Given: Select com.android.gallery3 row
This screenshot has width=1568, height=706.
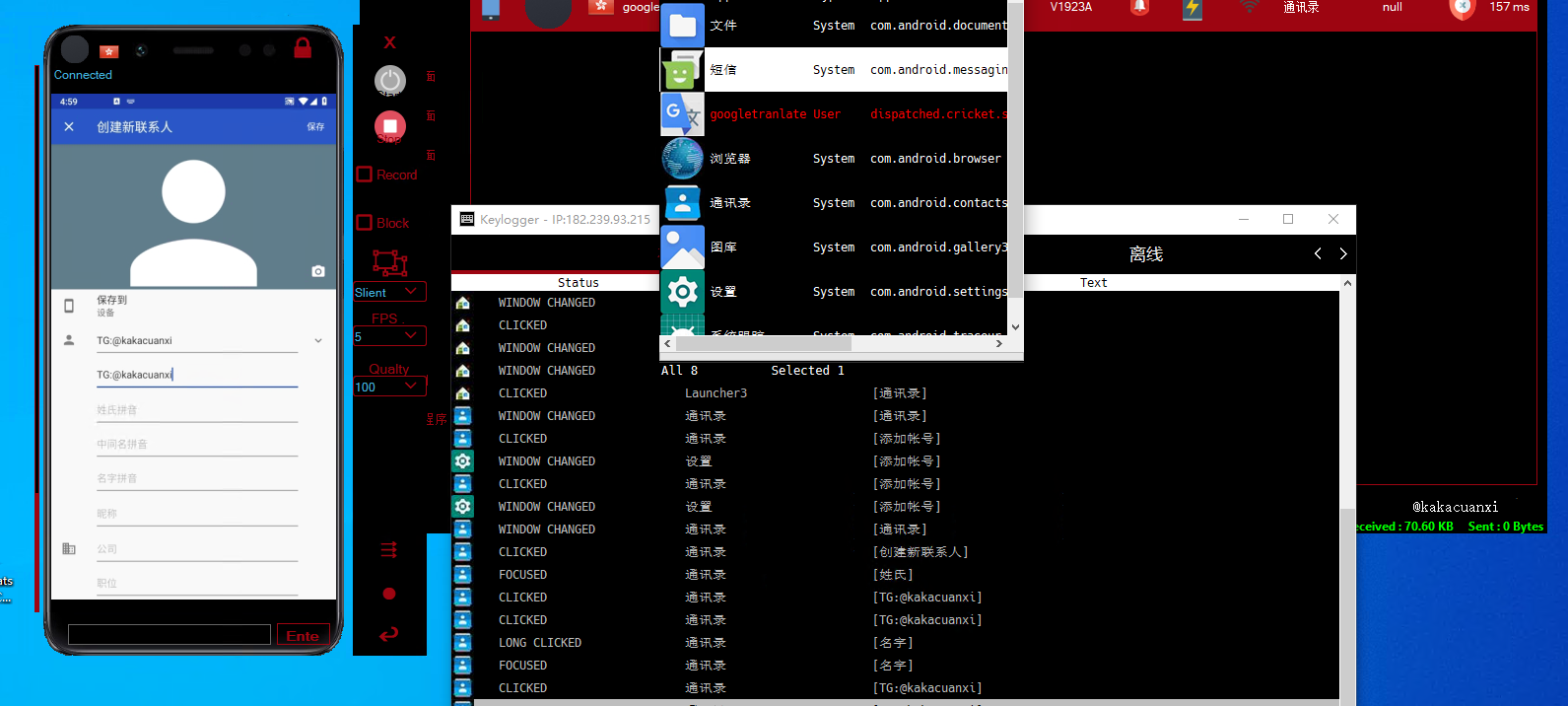Looking at the screenshot, I should click(834, 247).
